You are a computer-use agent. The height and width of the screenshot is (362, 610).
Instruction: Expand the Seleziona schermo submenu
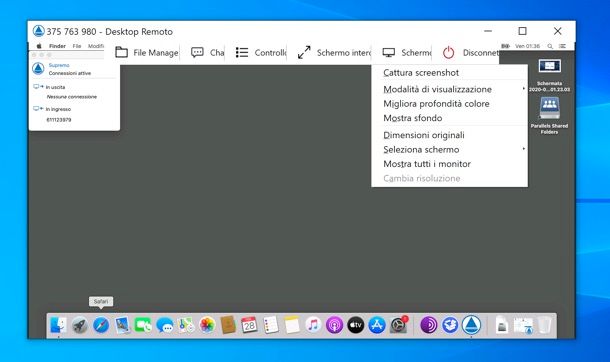coord(449,150)
